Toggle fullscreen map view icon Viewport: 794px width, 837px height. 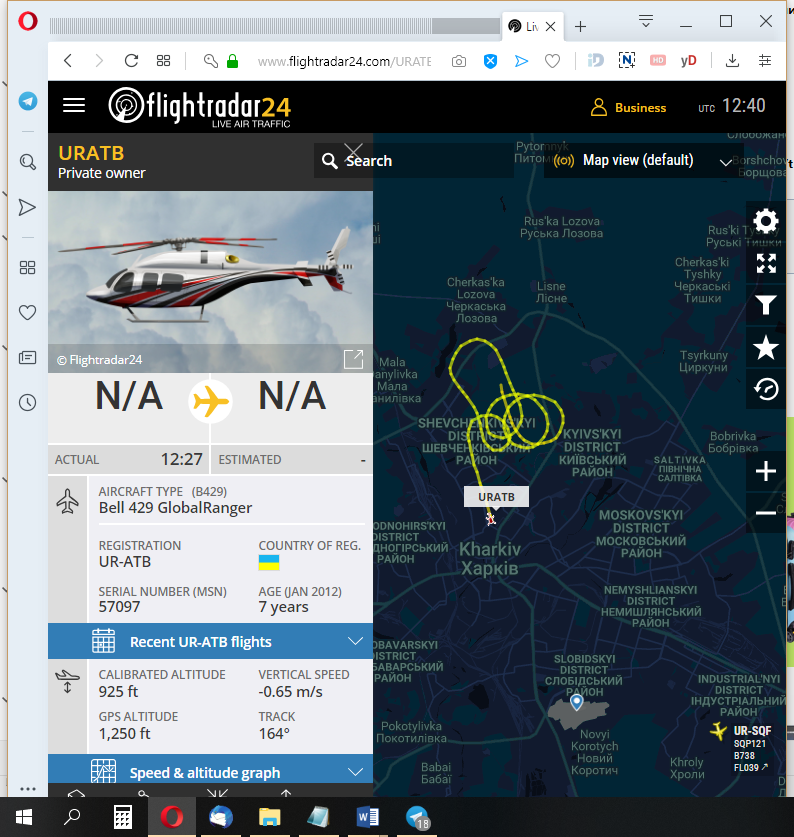766,263
